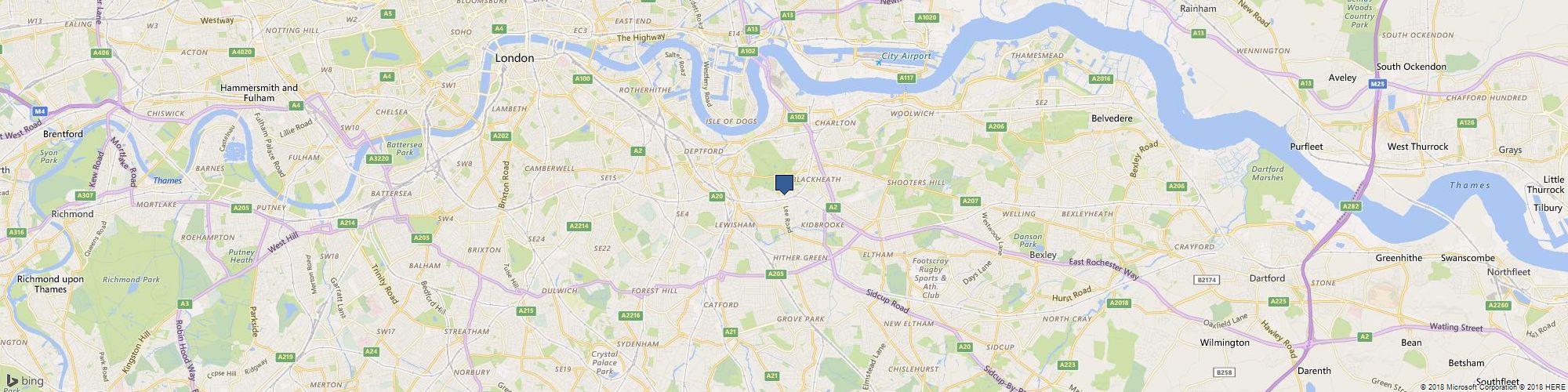Click the Bexley town label
Image resolution: width=1568 pixels, height=392 pixels.
pyautogui.click(x=1043, y=255)
